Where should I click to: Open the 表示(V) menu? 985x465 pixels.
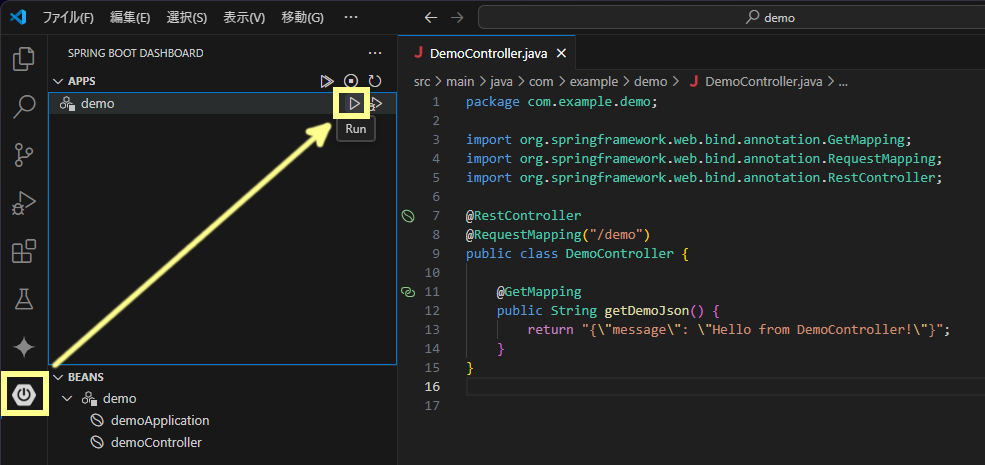pos(244,18)
